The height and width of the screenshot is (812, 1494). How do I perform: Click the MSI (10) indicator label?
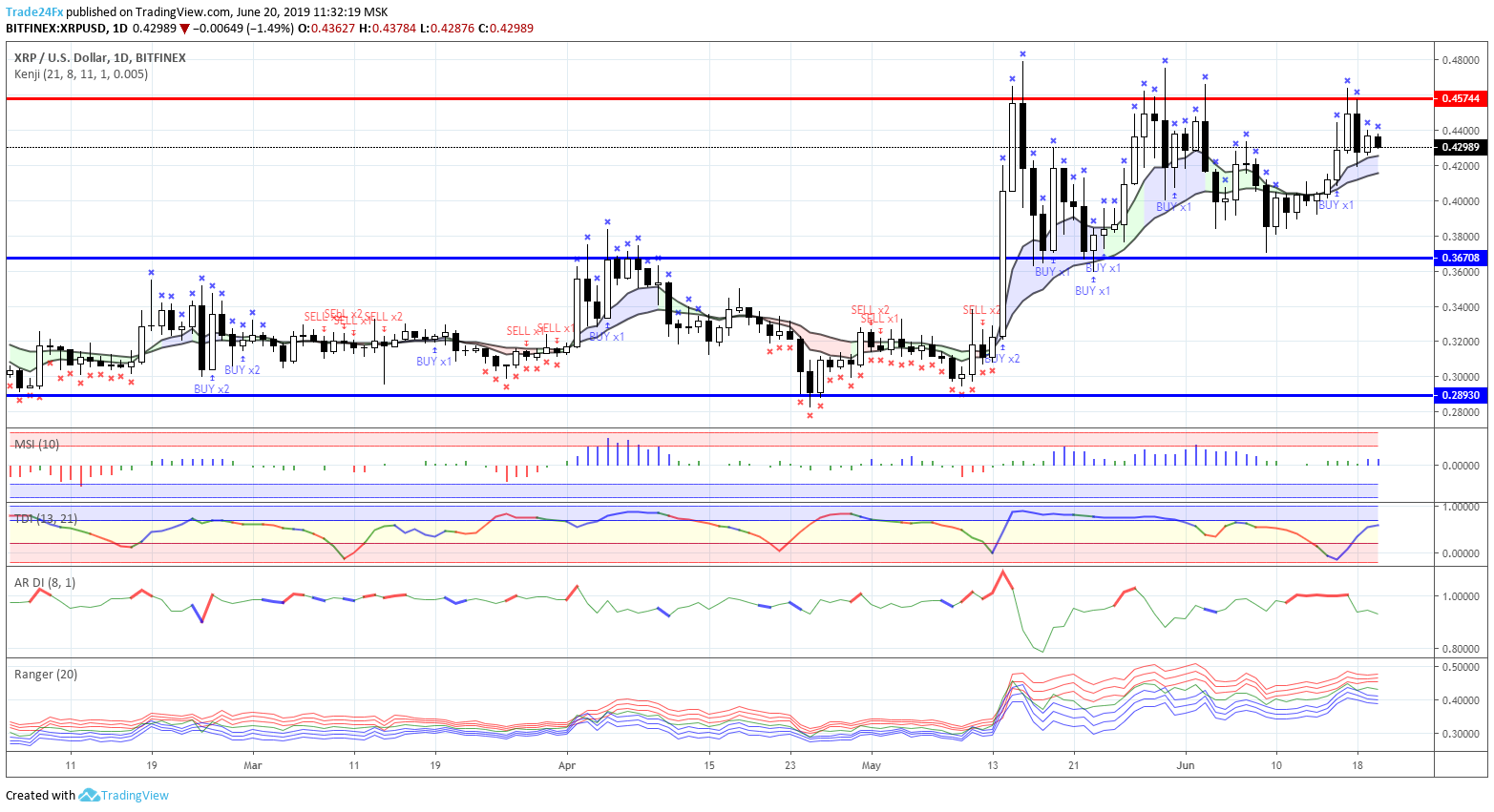pos(36,444)
